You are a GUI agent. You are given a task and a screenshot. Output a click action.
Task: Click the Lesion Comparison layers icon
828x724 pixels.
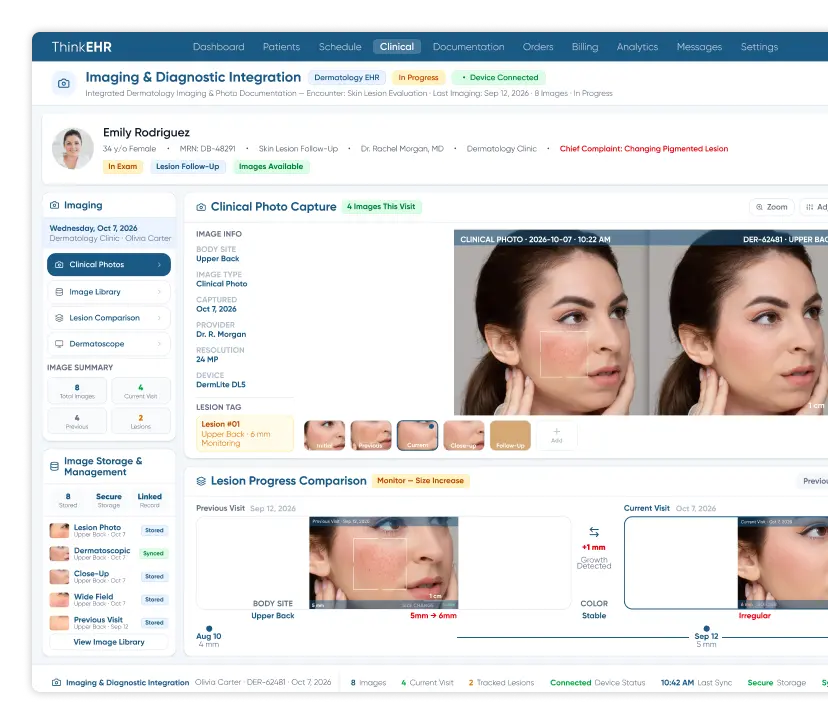click(59, 318)
